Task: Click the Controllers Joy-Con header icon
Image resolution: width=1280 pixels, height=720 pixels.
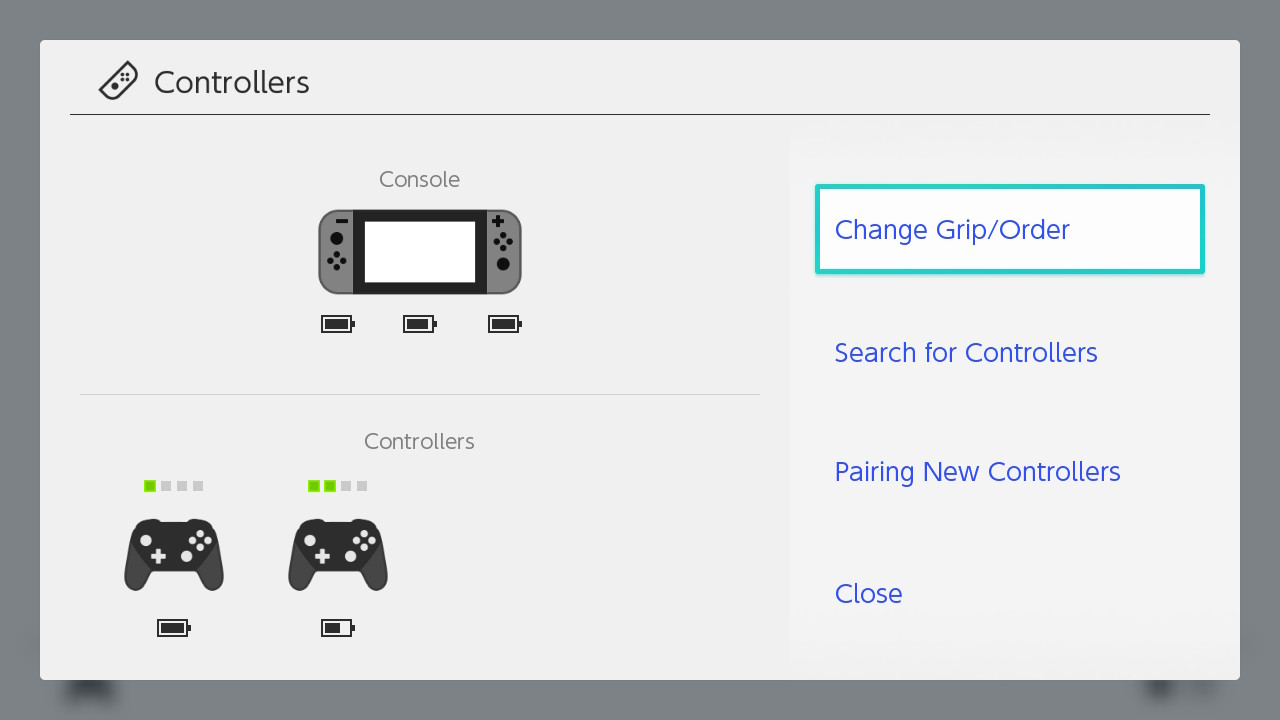Action: (x=117, y=80)
